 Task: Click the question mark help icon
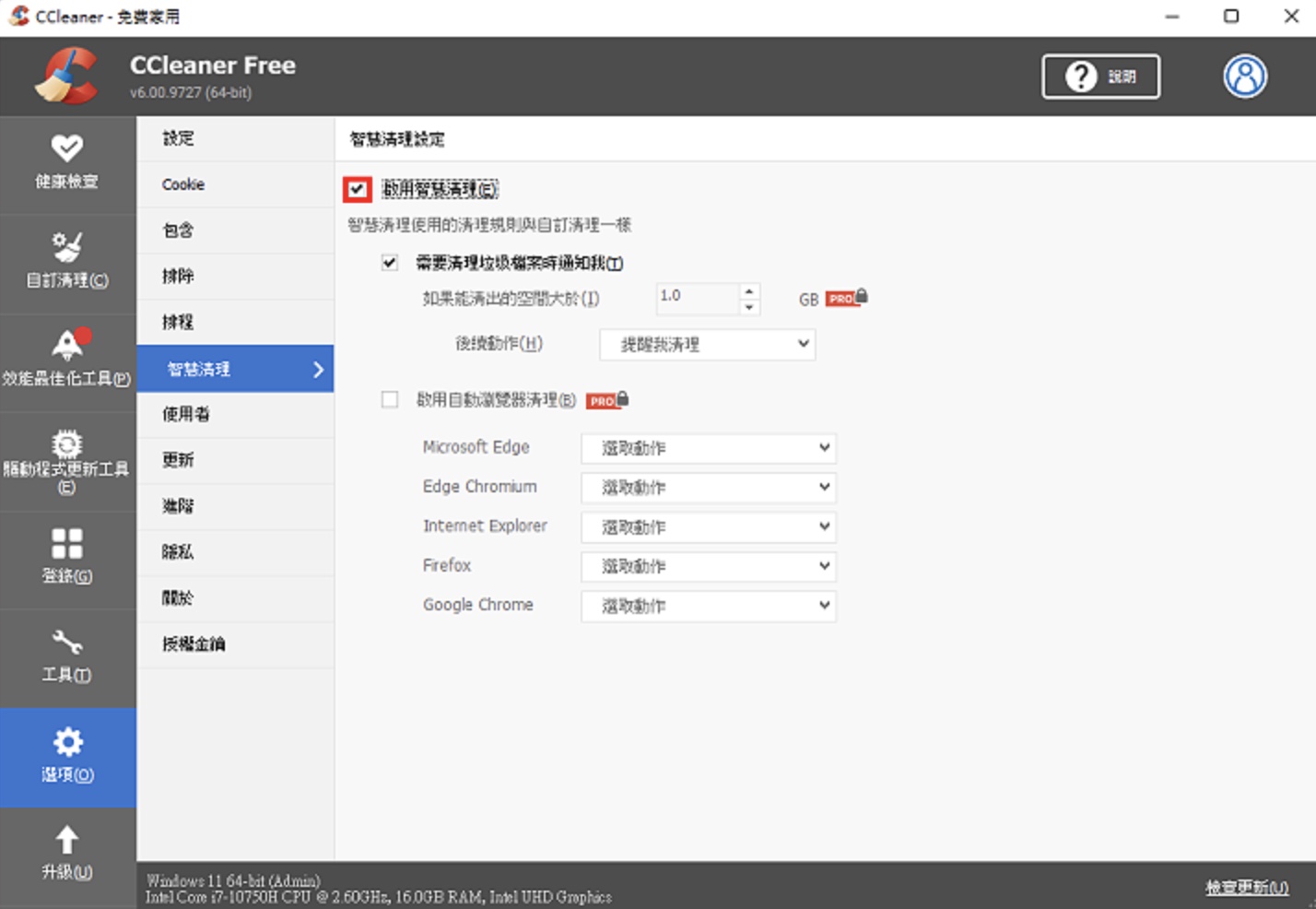click(1081, 77)
